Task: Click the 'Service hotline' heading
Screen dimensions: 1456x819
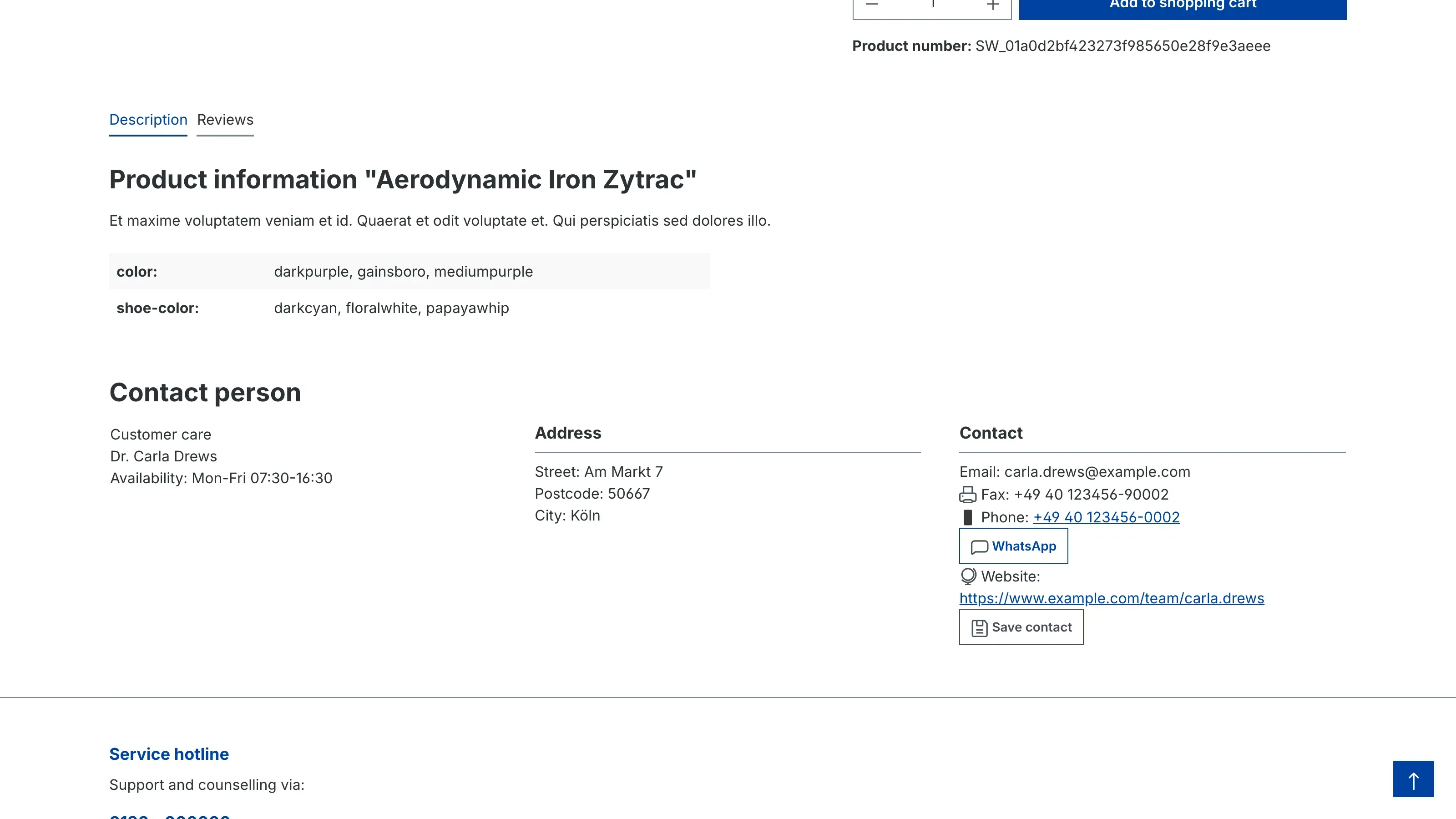Action: 169,754
